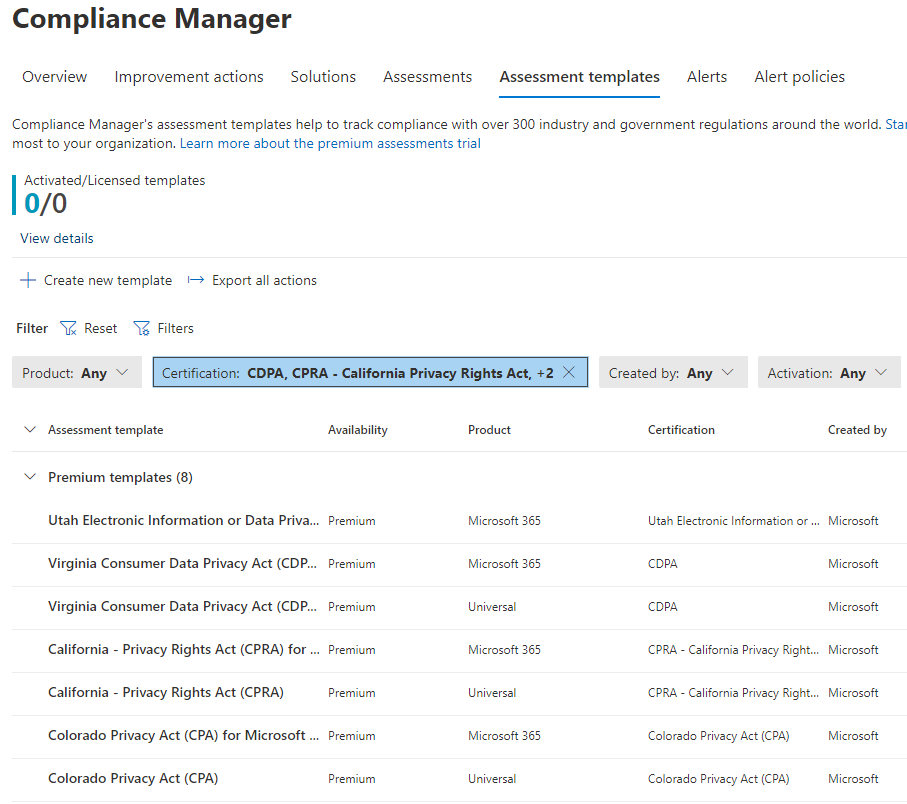Open the Colorado Privacy Act (CPA) Universal template
The height and width of the screenshot is (804, 907).
tap(133, 779)
